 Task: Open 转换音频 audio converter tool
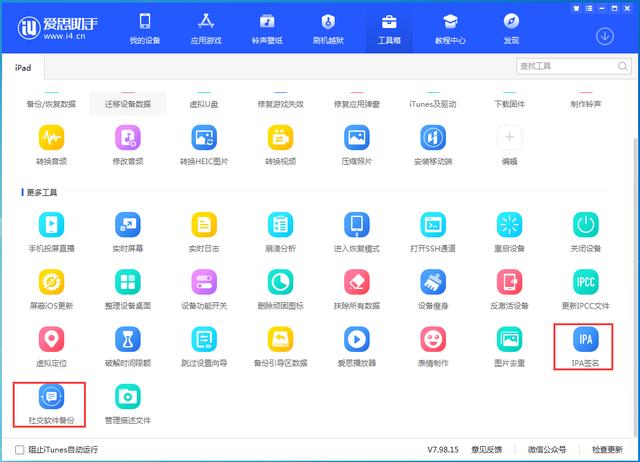point(51,138)
